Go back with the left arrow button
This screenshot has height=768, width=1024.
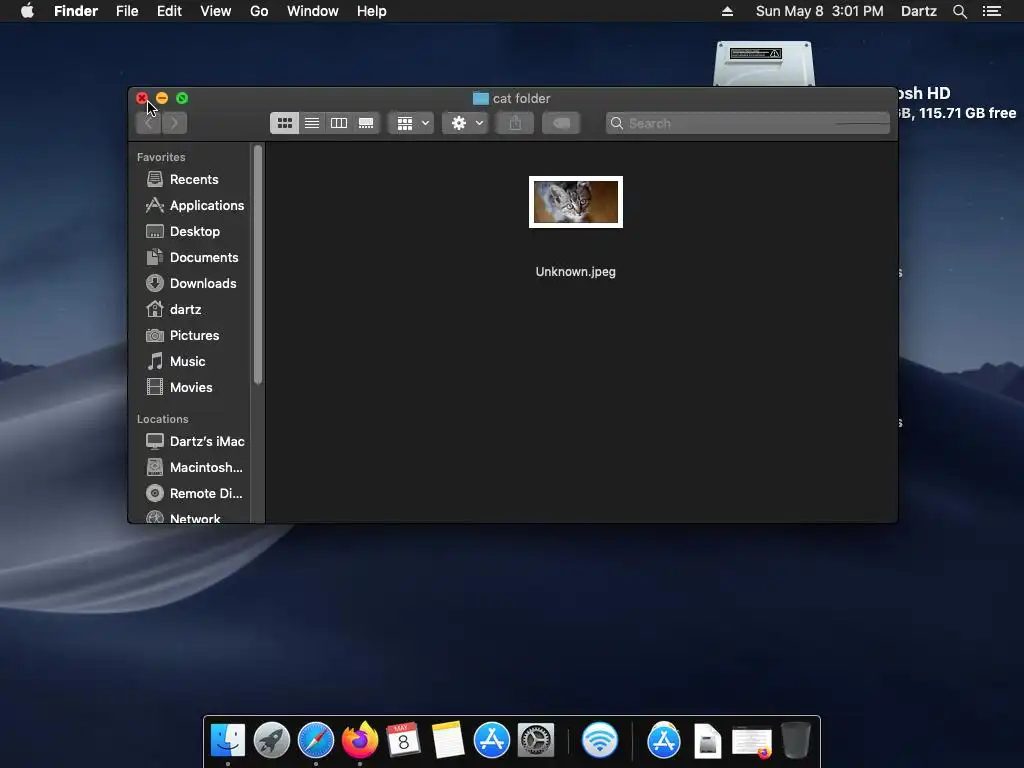(149, 123)
